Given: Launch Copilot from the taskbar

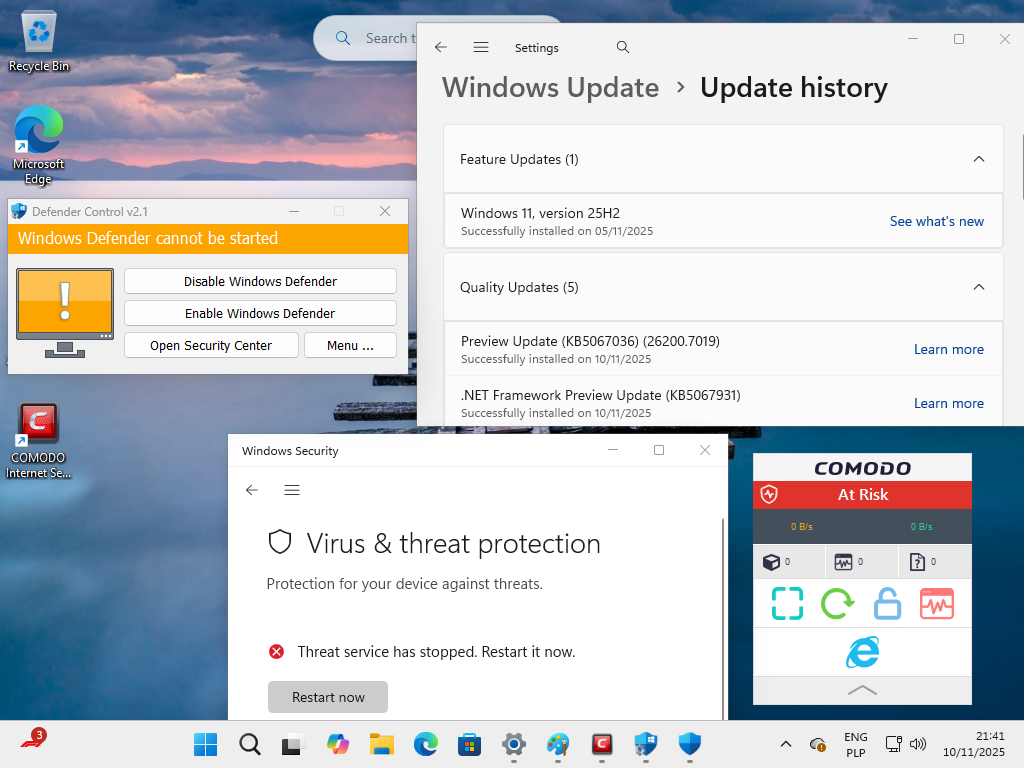Looking at the screenshot, I should point(338,744).
